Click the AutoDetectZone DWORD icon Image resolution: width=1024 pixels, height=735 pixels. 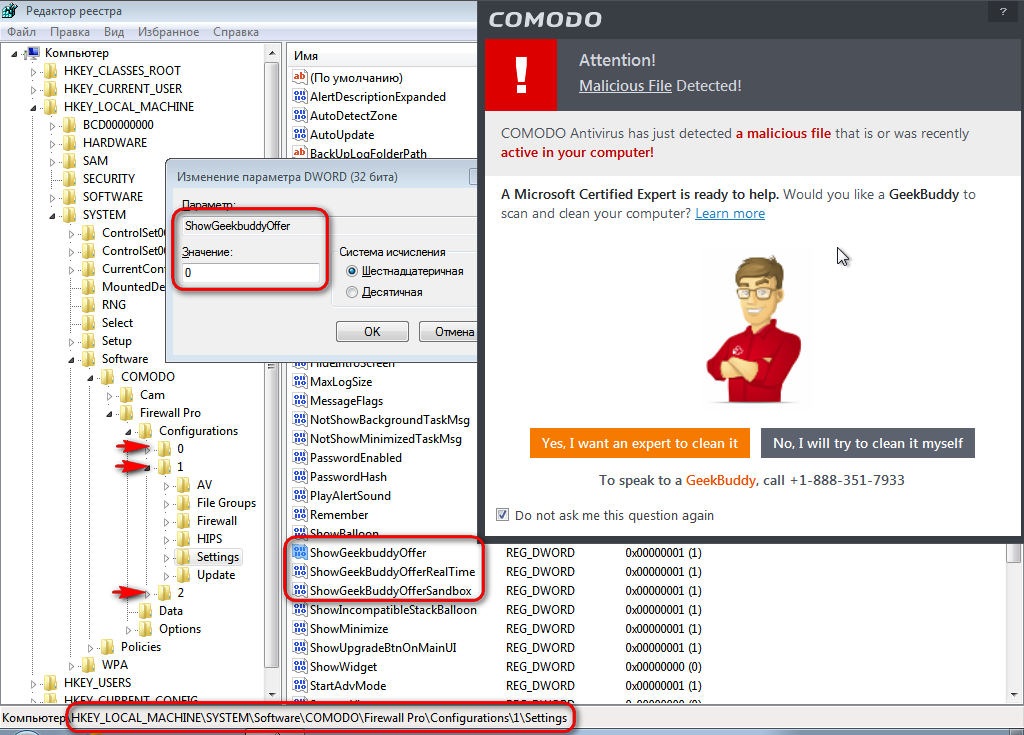300,115
